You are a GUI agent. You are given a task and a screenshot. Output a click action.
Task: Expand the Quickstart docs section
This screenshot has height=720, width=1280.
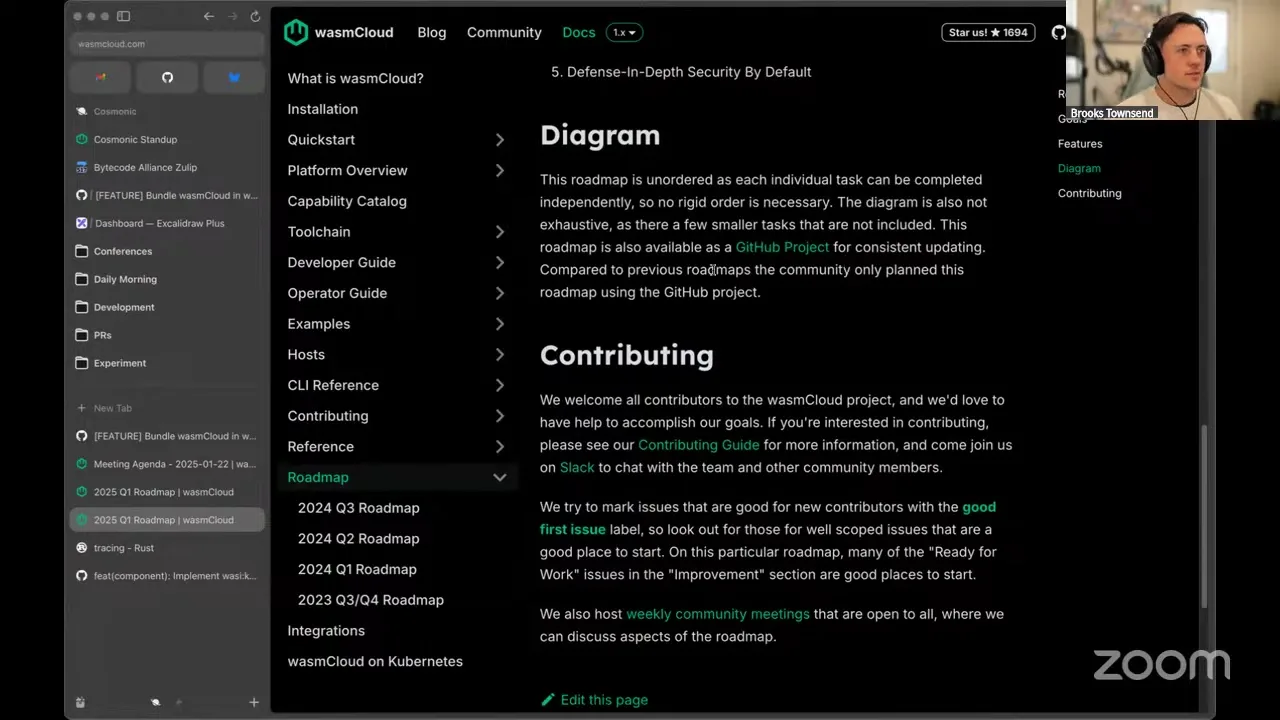pos(500,140)
